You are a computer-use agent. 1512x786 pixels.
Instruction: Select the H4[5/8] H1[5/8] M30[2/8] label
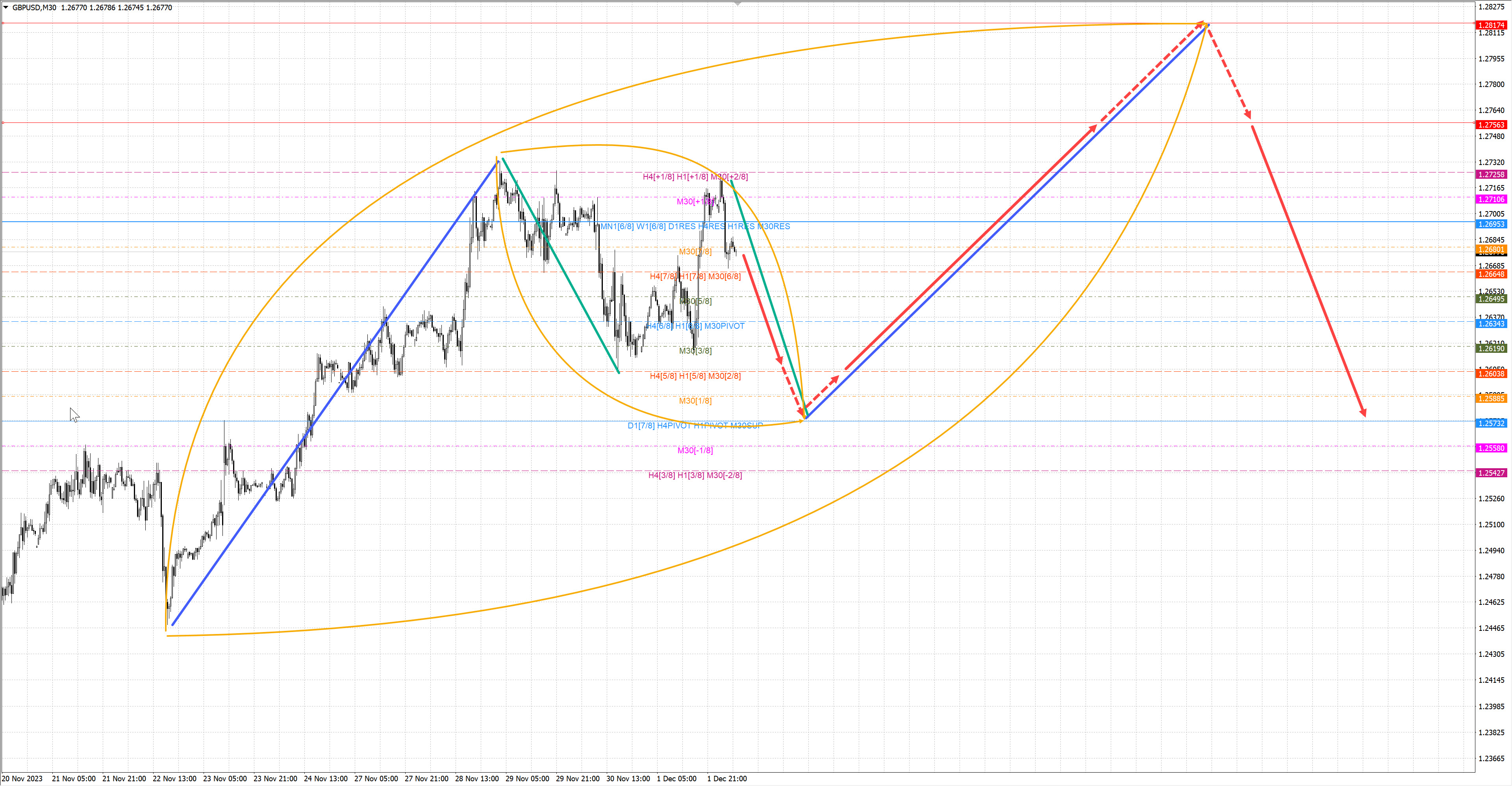coord(695,376)
